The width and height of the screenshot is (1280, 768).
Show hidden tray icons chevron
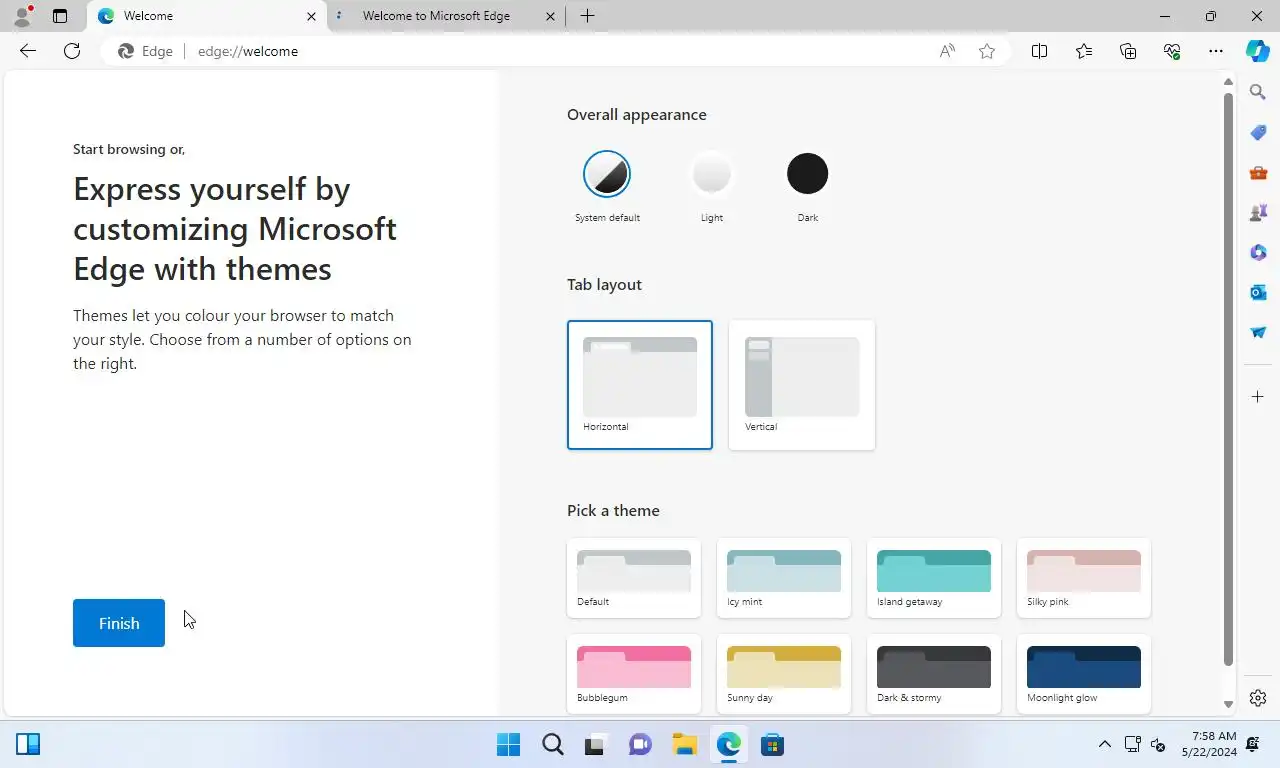(x=1105, y=744)
